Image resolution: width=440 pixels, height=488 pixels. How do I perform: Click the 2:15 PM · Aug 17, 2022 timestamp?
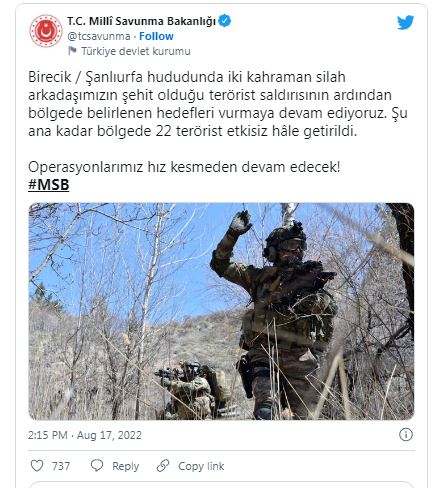[x=85, y=435]
